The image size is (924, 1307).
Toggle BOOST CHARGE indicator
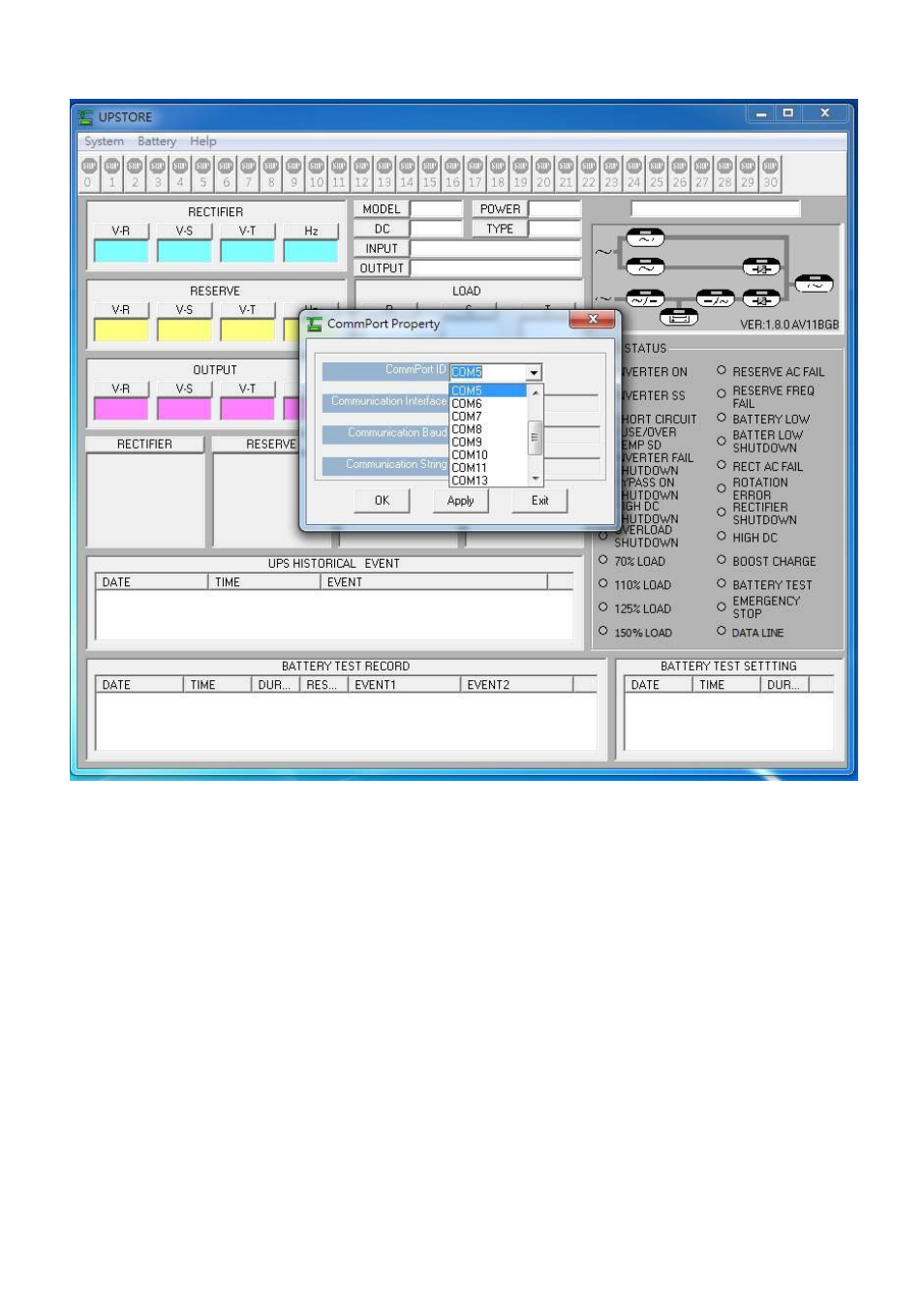pyautogui.click(x=722, y=559)
